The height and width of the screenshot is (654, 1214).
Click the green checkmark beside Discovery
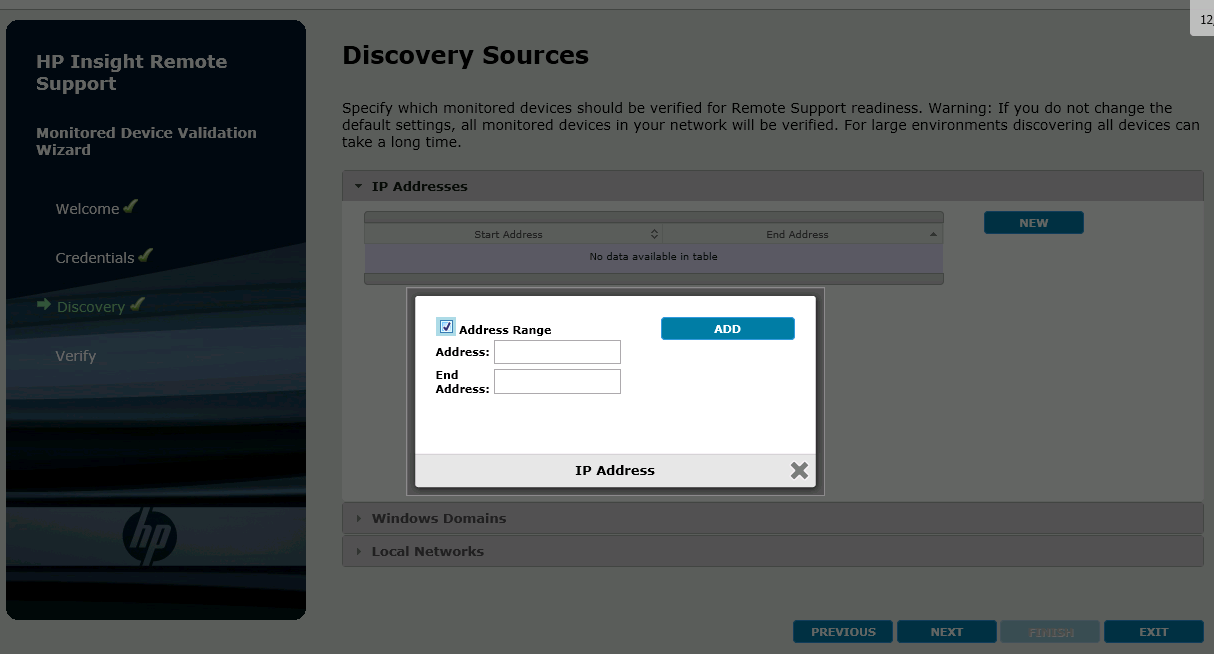click(x=137, y=305)
